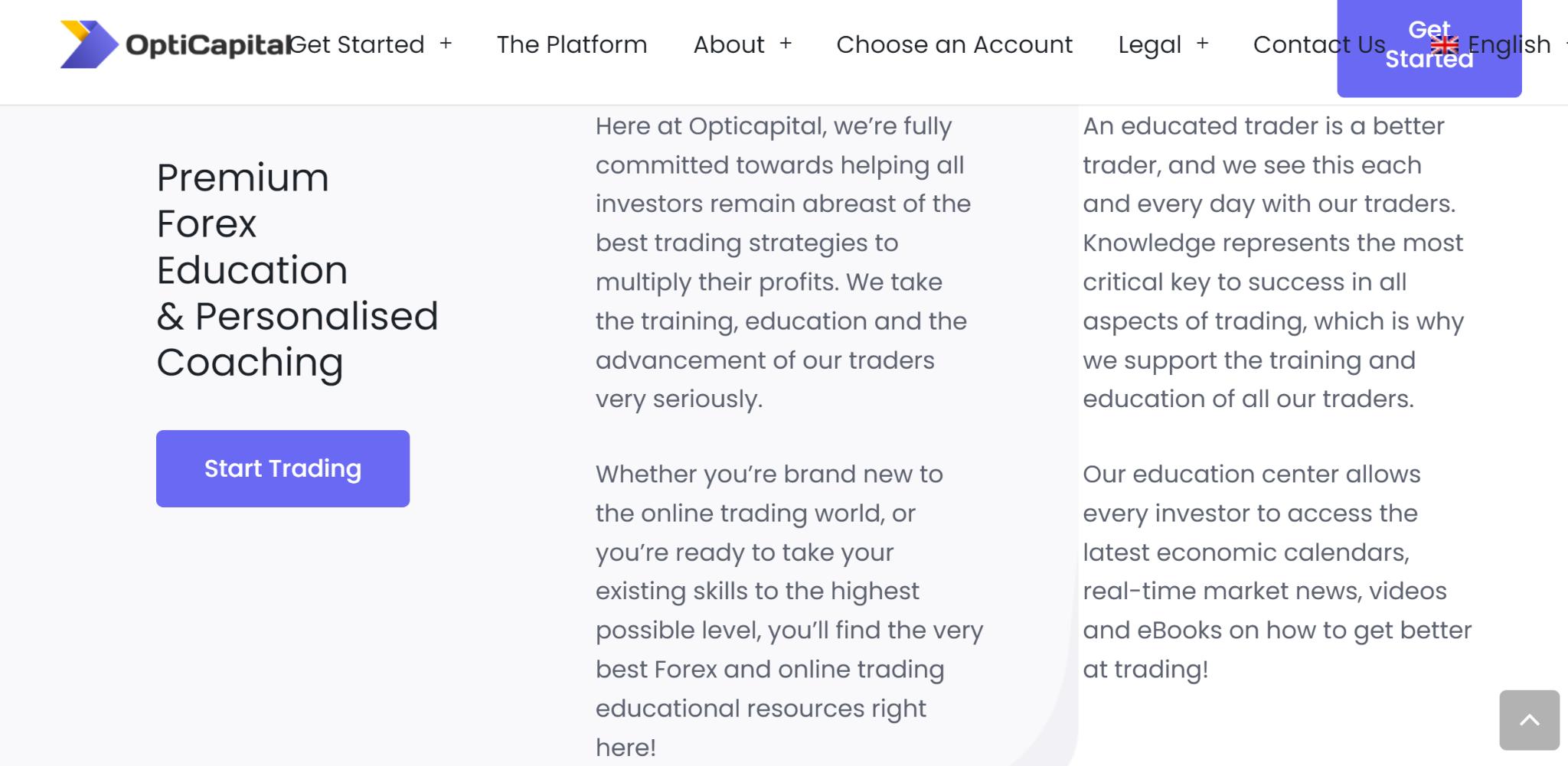The image size is (1568, 766).
Task: Click the 'Here at Opticapital' paragraph
Action: click(x=782, y=262)
